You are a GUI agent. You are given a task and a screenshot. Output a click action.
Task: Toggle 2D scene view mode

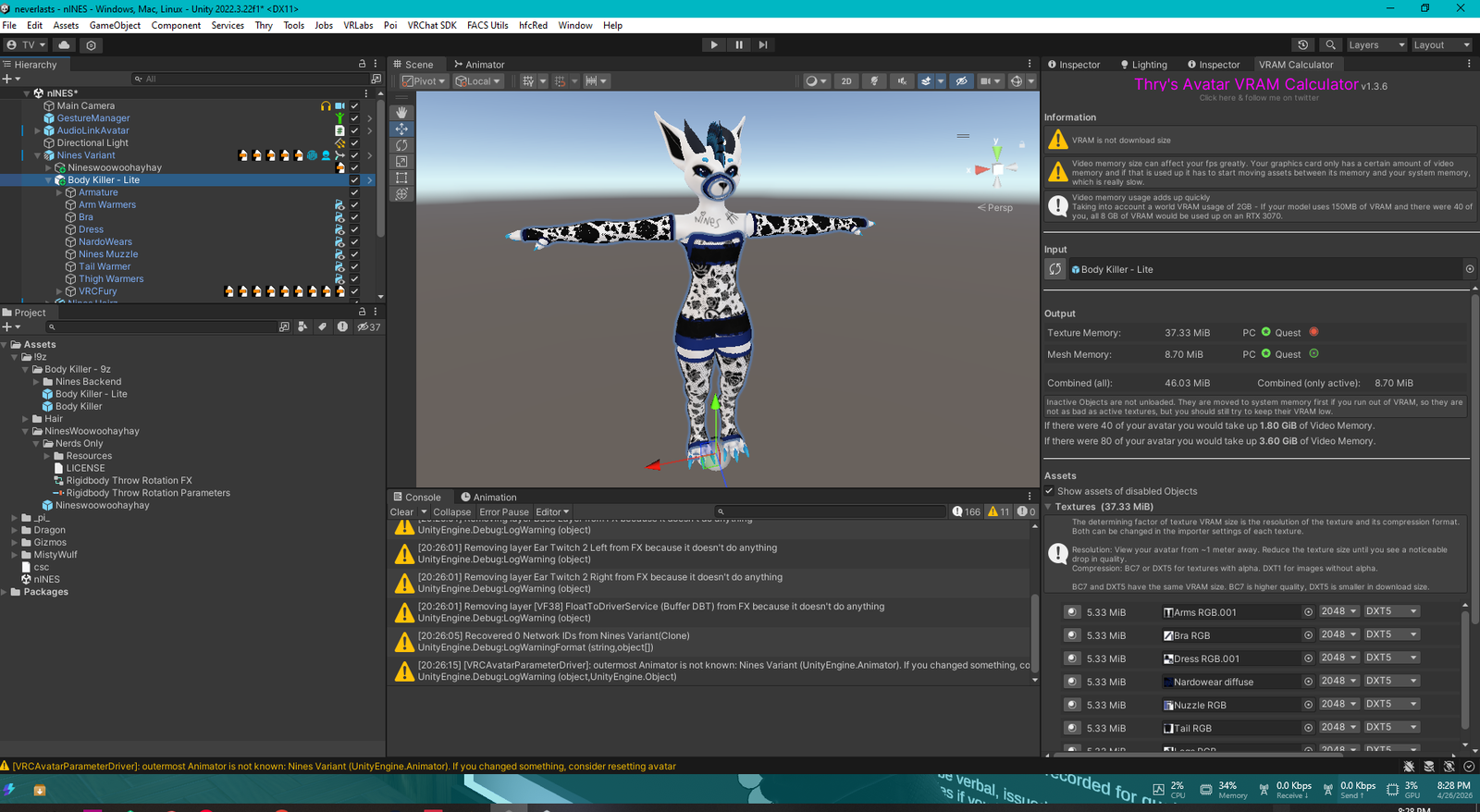[x=845, y=81]
